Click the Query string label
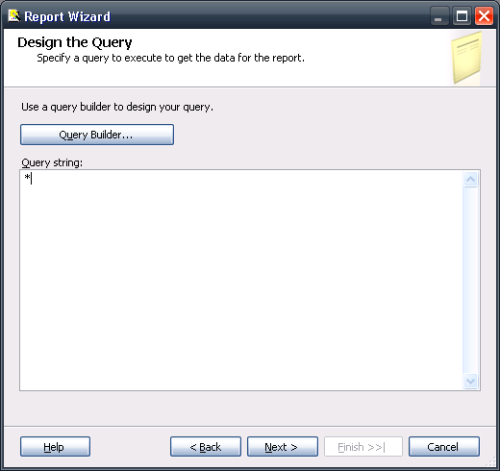 point(52,163)
